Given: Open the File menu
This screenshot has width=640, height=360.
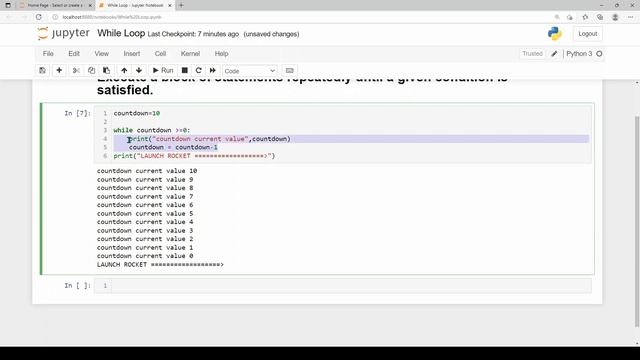Looking at the screenshot, I should coord(48,54).
